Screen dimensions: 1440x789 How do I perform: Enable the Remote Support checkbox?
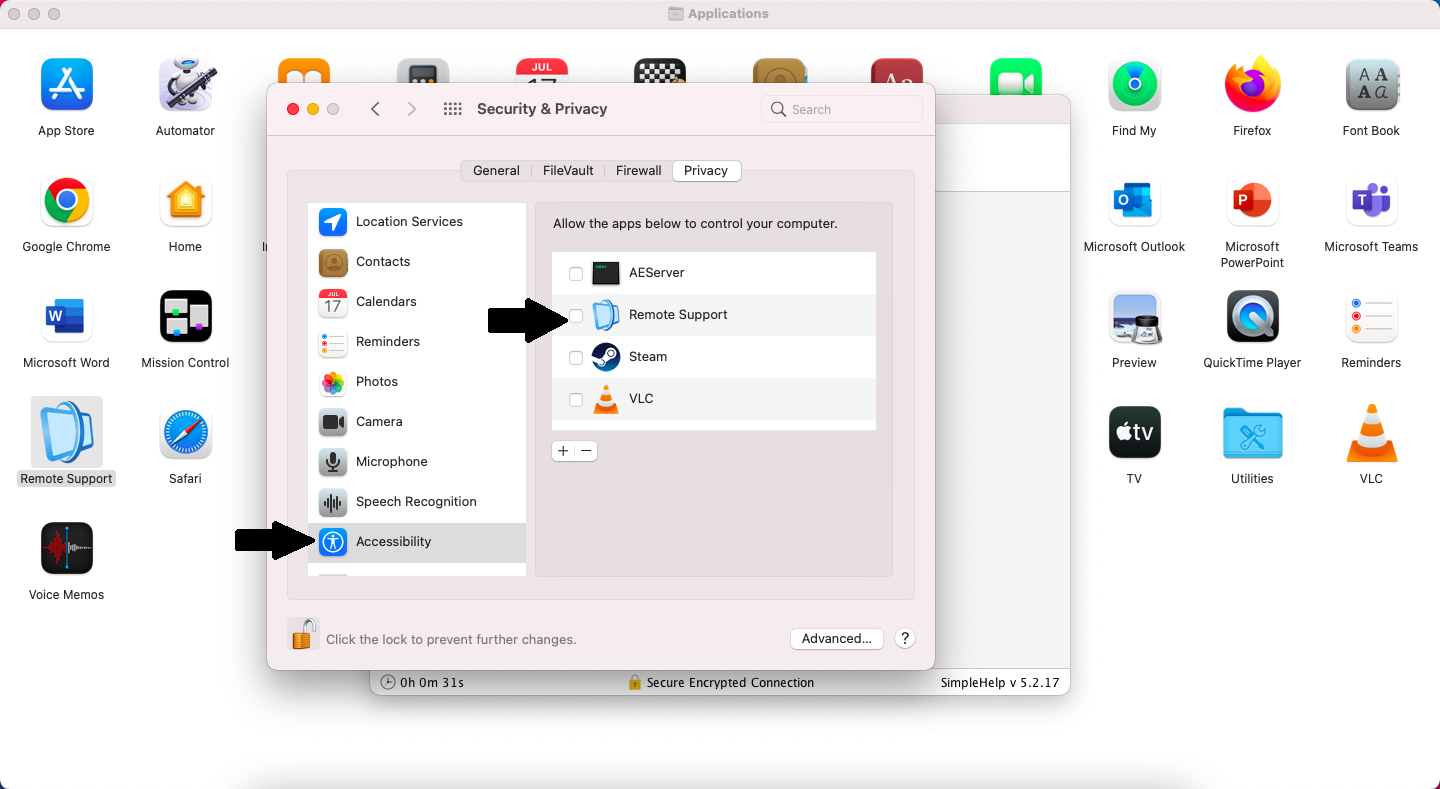point(576,316)
